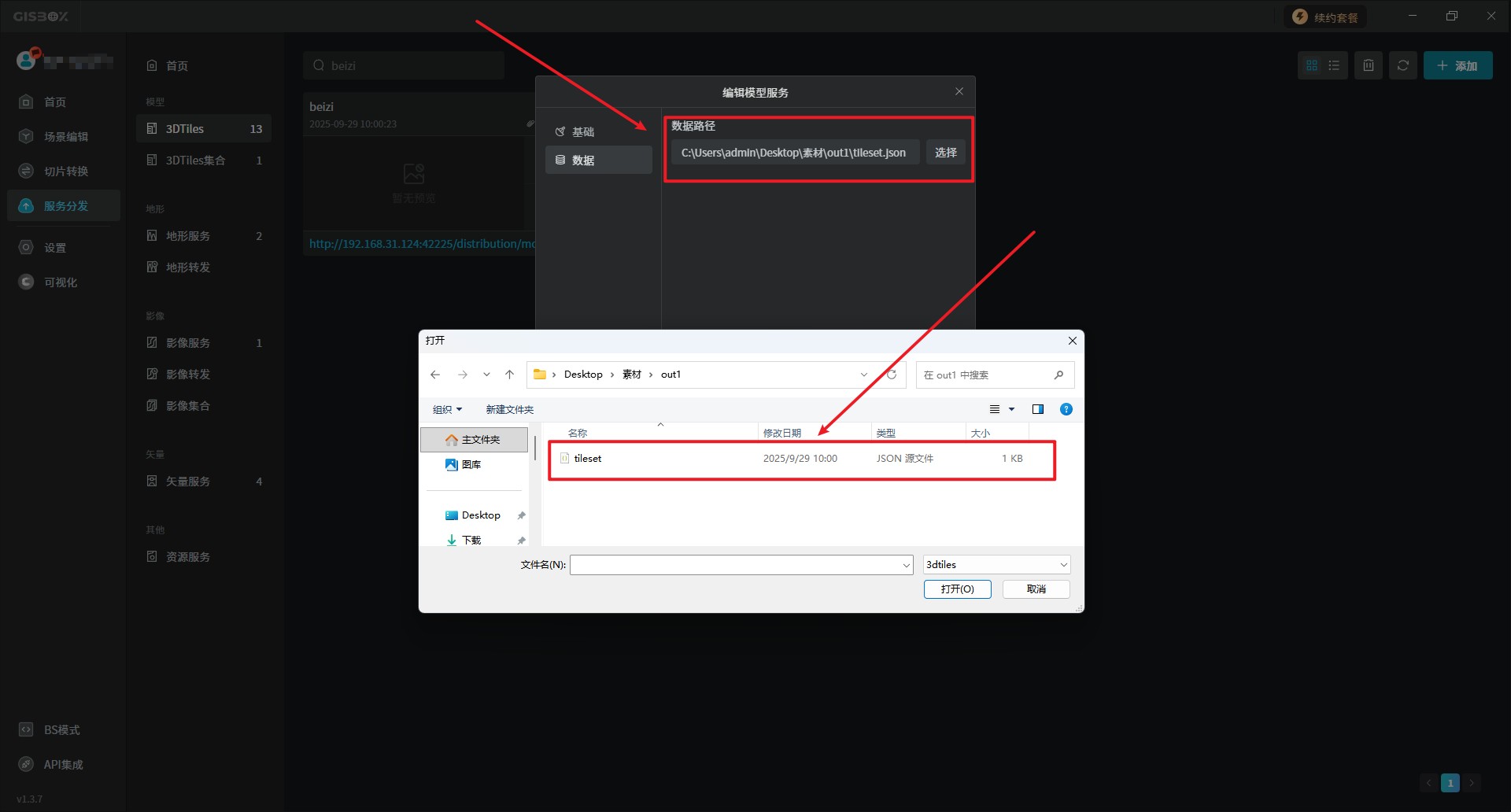Expand the address bar path history dropdown

tap(864, 375)
